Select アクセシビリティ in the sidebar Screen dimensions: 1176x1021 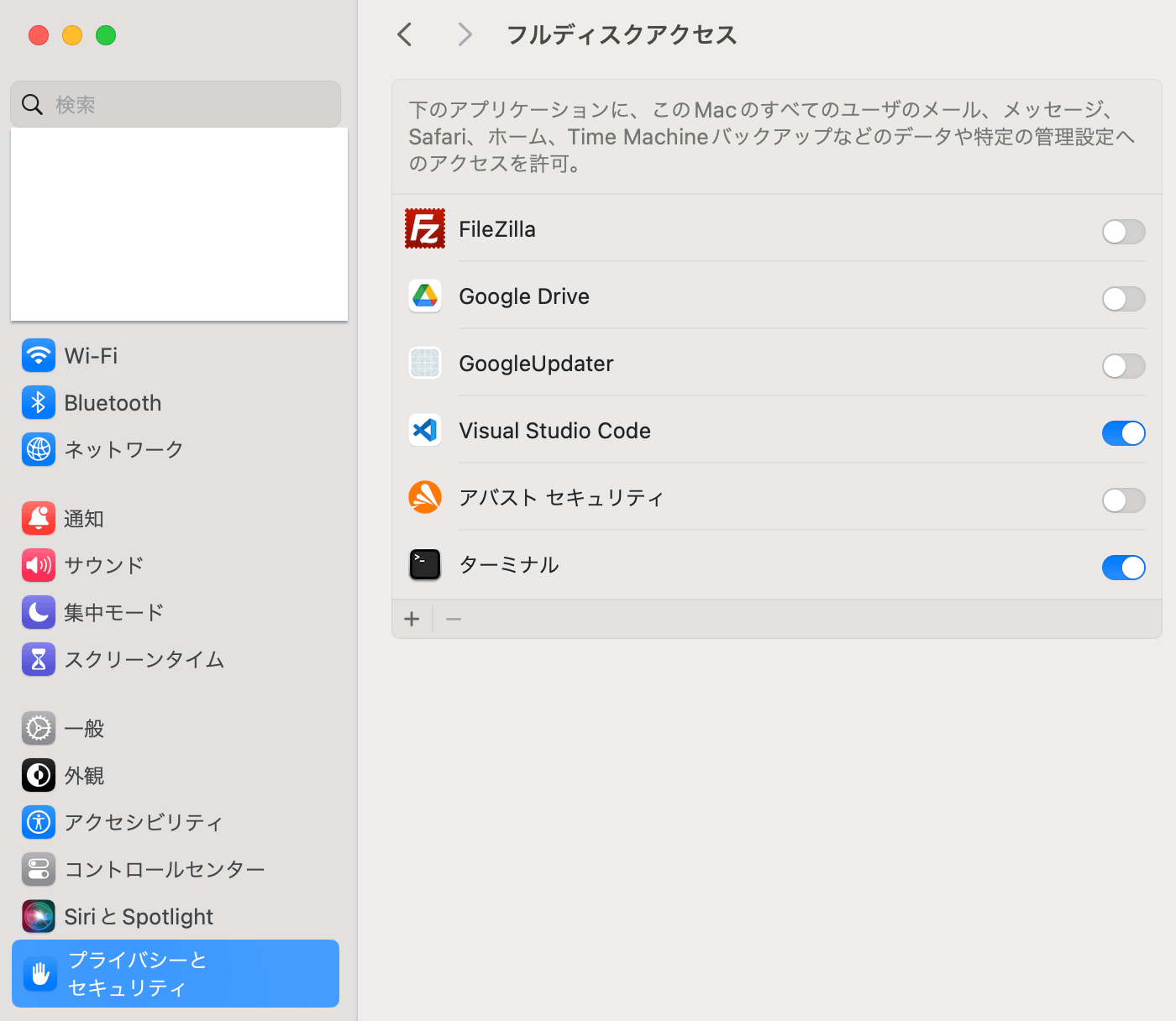pos(176,822)
